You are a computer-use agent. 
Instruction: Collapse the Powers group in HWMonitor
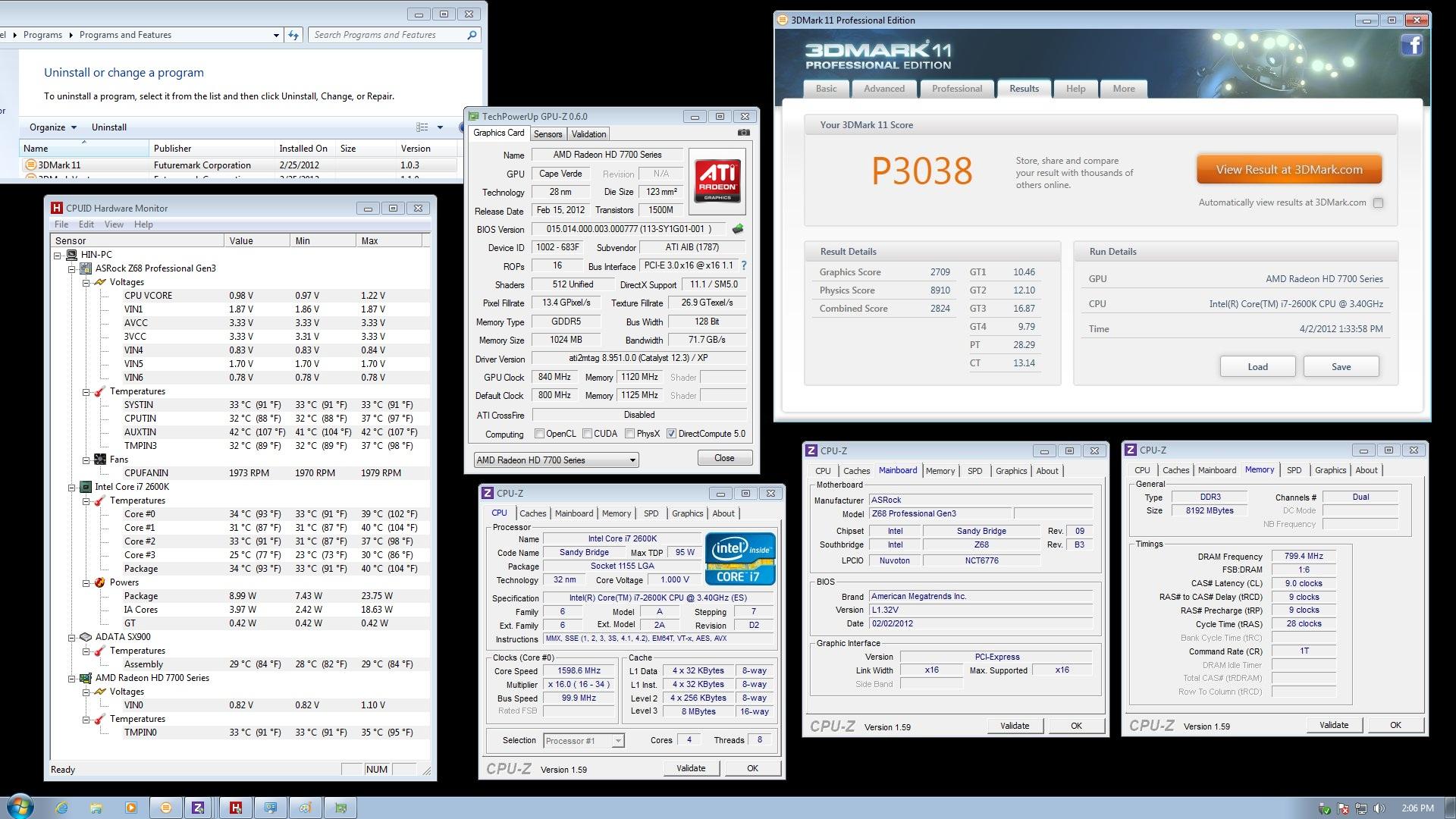click(x=86, y=583)
